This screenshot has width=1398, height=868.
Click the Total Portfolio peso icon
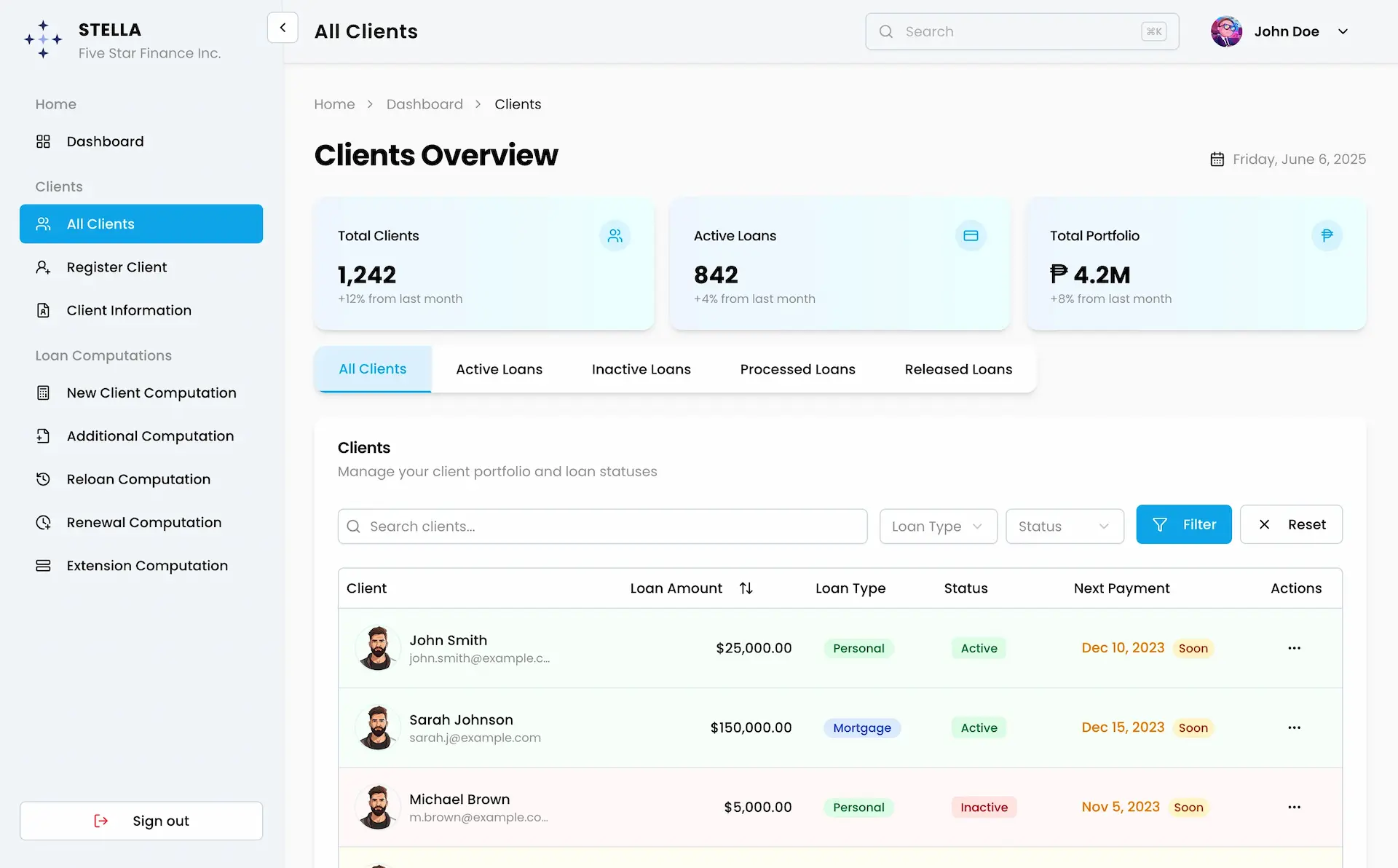point(1327,236)
